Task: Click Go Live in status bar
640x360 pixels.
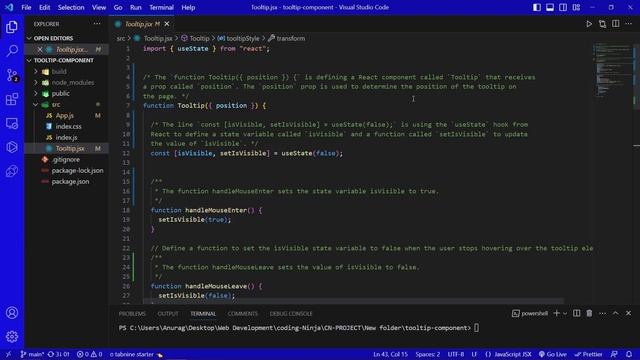Action: (553, 354)
